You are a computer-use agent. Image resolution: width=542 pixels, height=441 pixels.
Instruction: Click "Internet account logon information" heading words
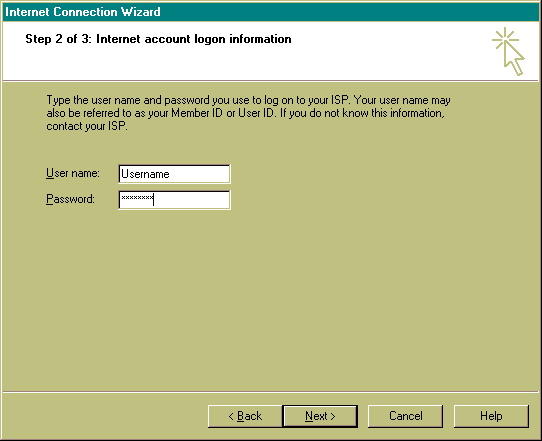pyautogui.click(x=194, y=39)
